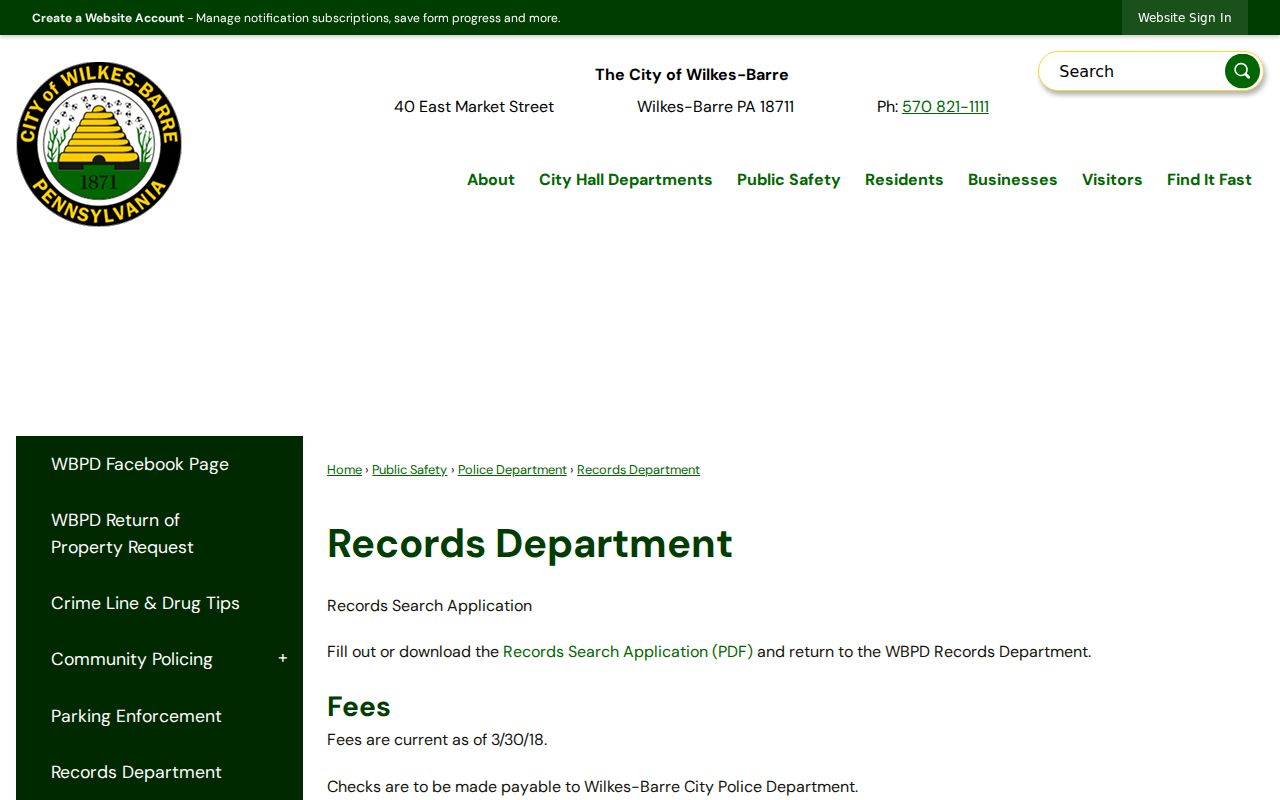
Task: Open WBPD Facebook Page in sidebar
Action: coord(140,464)
